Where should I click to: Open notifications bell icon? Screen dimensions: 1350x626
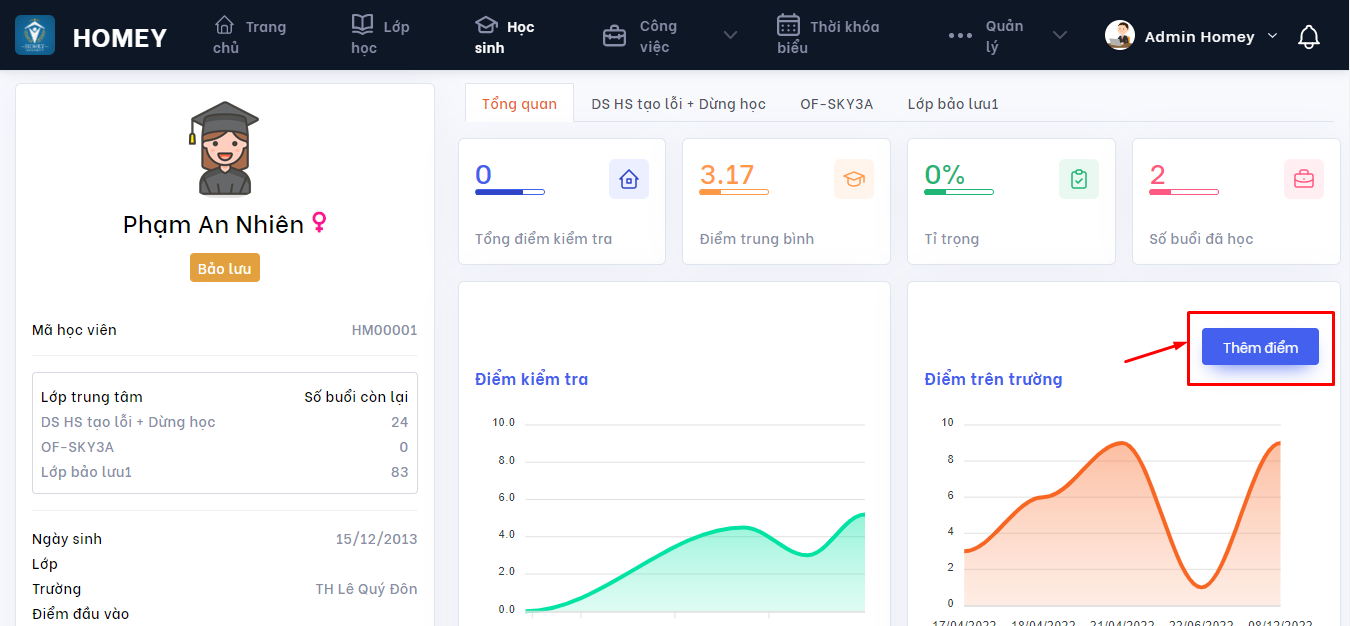1308,37
